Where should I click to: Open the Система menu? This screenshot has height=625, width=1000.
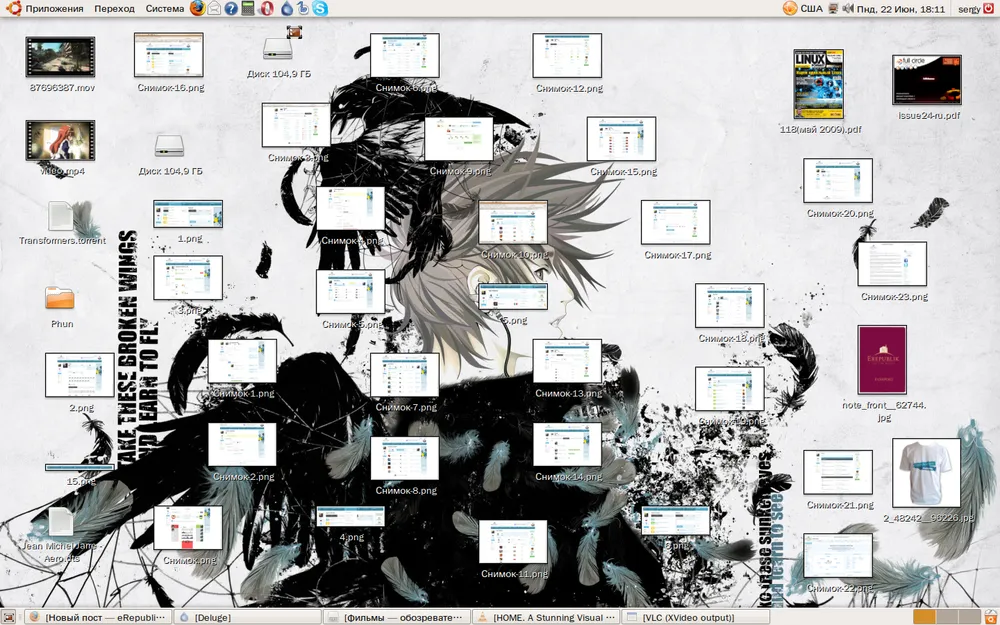click(164, 9)
